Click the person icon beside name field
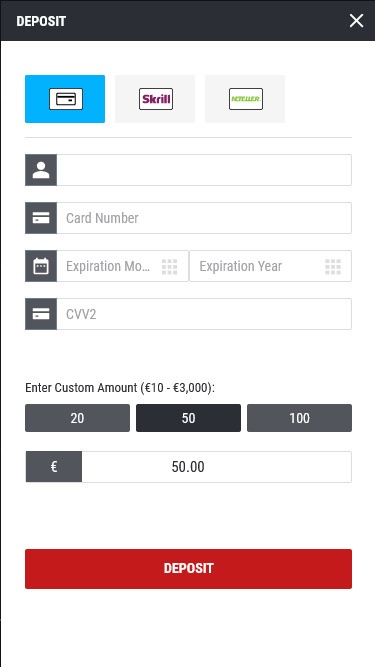 41,170
